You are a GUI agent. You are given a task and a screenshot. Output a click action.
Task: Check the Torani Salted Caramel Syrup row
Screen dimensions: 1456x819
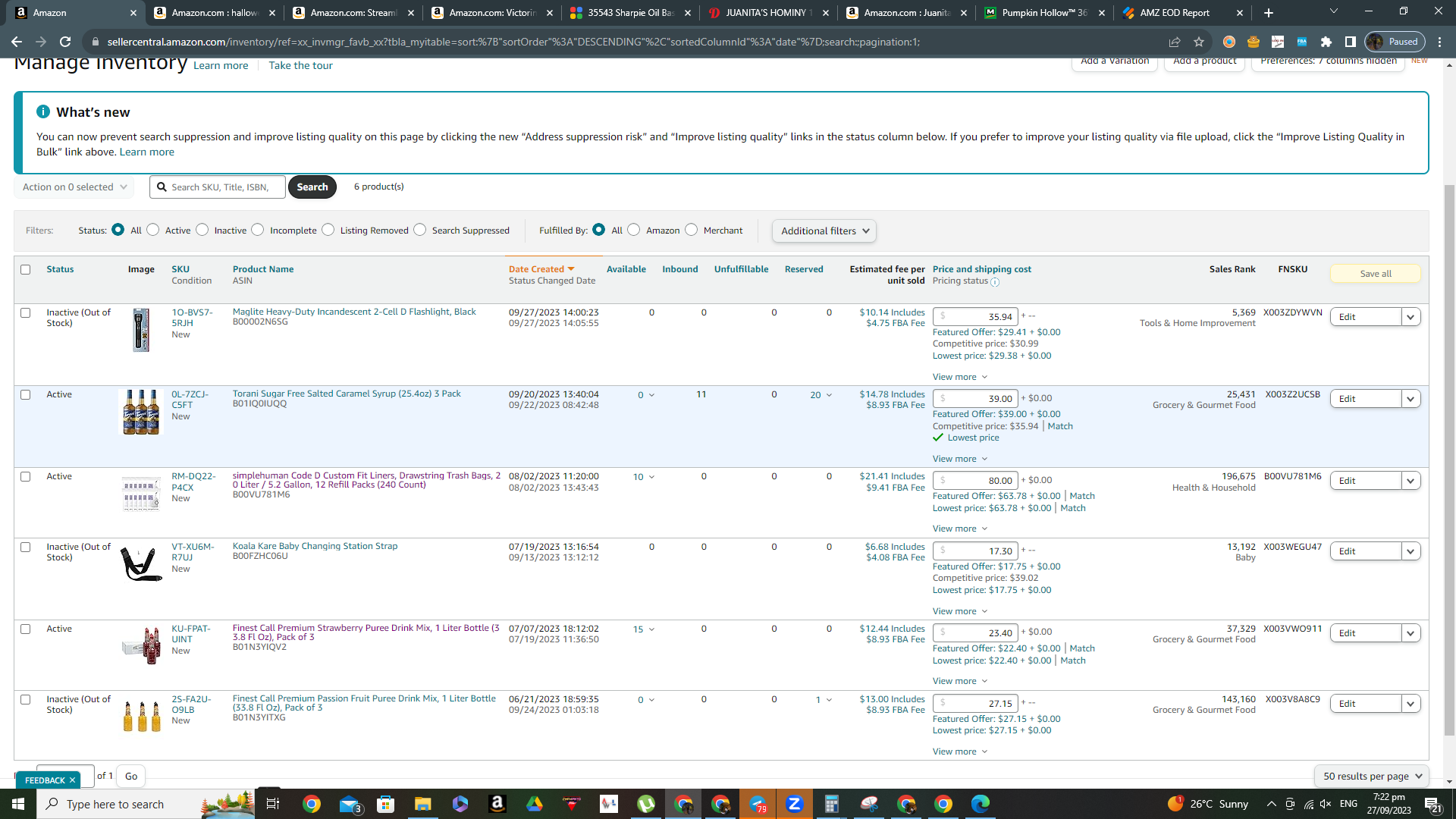coord(26,394)
